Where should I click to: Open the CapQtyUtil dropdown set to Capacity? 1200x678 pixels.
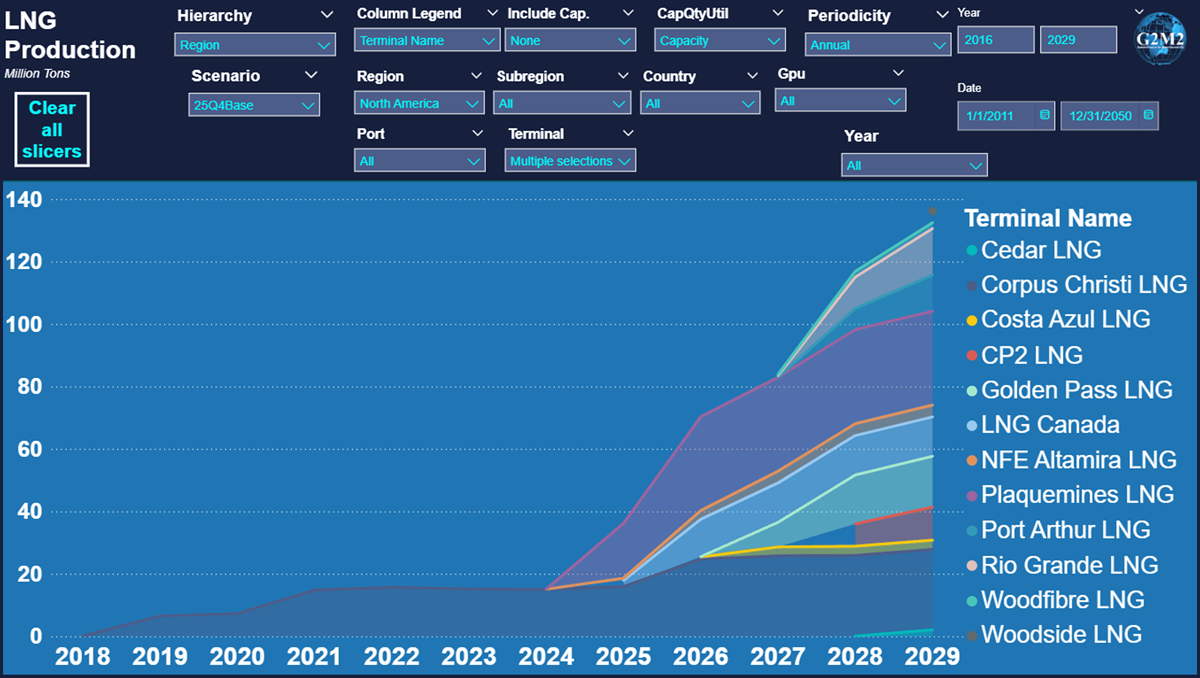[x=720, y=41]
